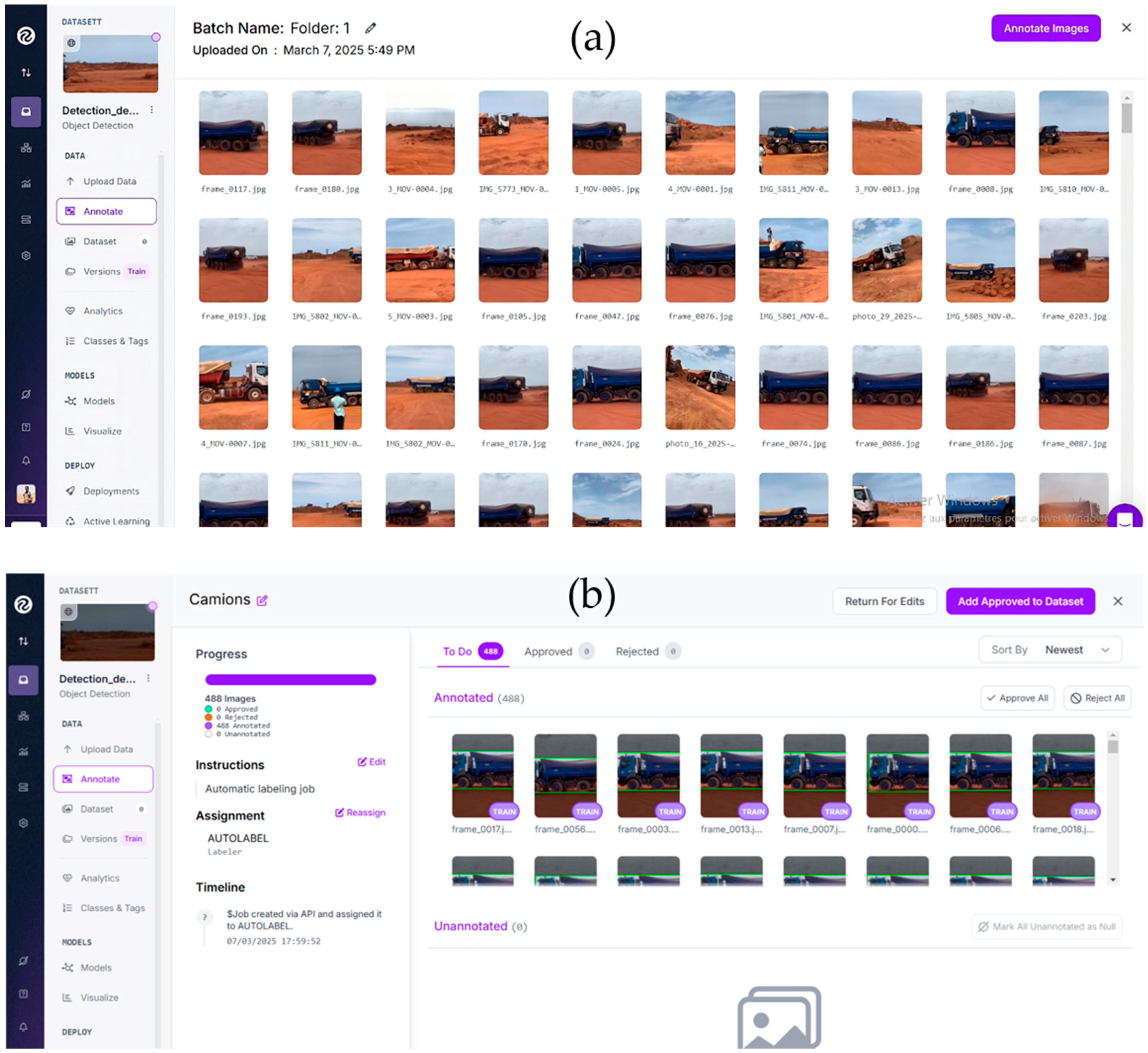Click the Approve All button
This screenshot has width=1148, height=1053.
[1018, 698]
